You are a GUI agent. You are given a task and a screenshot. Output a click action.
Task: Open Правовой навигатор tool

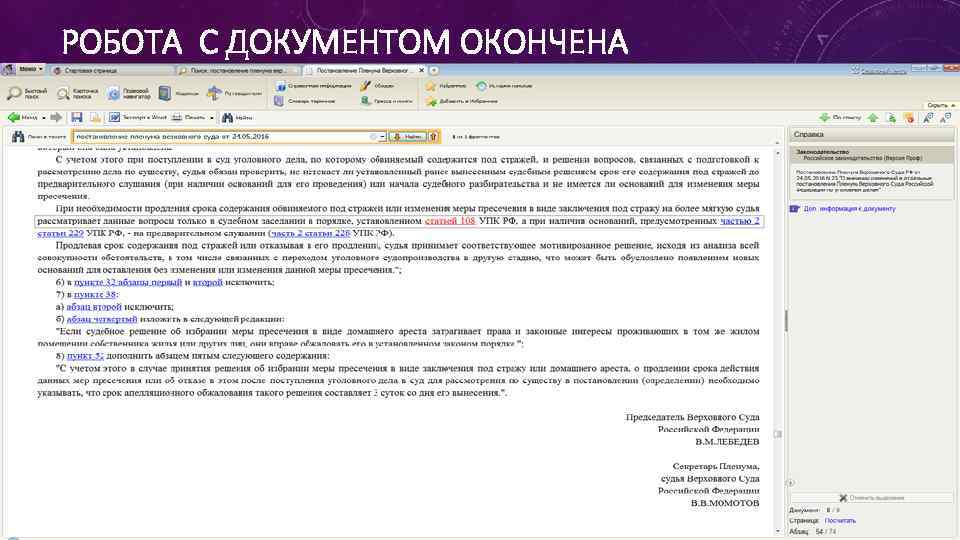129,93
